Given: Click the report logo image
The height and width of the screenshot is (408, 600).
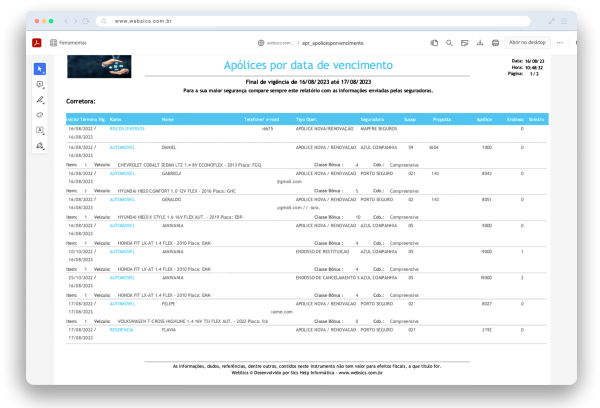Looking at the screenshot, I should point(99,66).
